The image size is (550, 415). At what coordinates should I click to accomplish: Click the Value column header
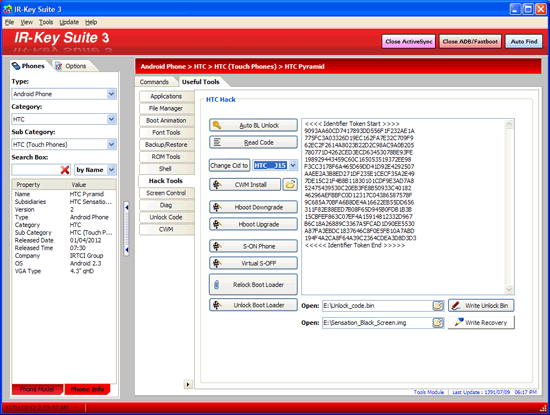pyautogui.click(x=92, y=185)
